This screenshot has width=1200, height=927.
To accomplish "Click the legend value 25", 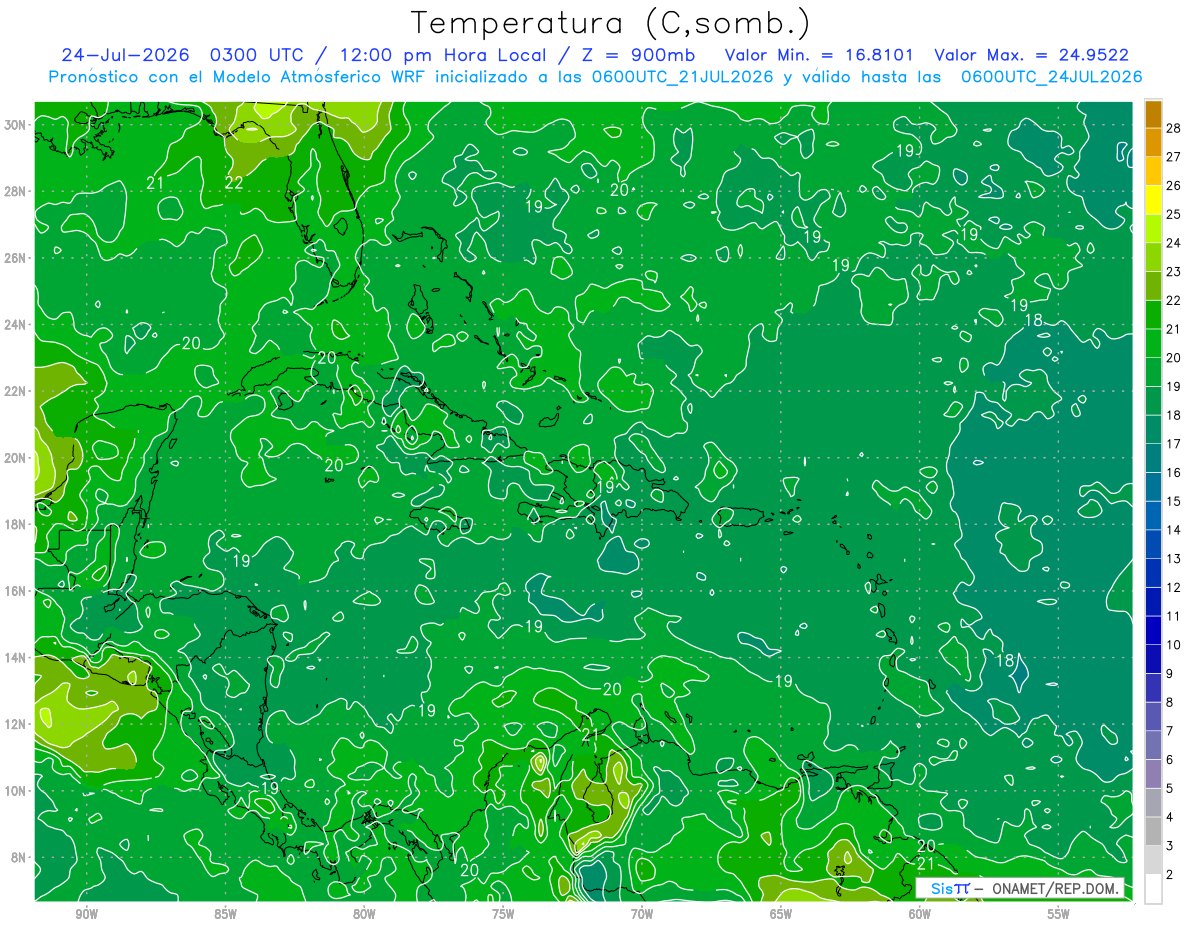I will coord(1173,214).
